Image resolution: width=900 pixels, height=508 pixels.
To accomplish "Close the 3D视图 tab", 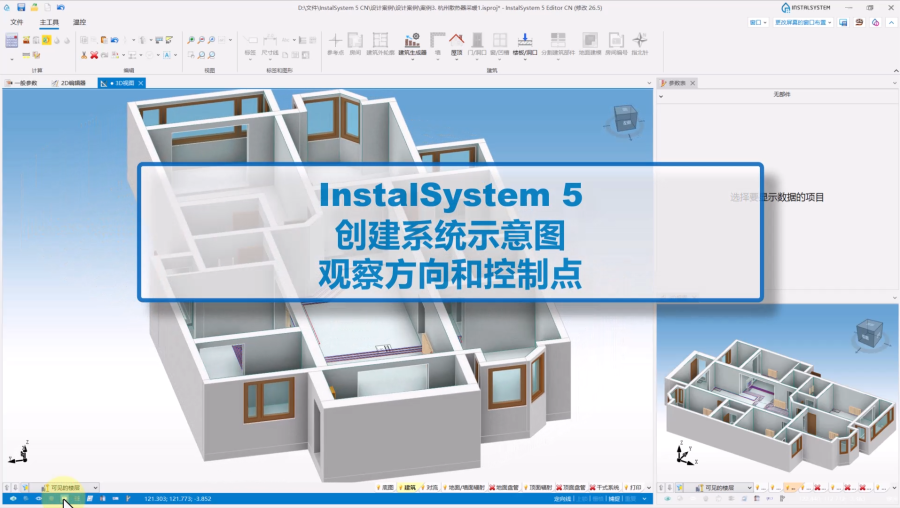I will coord(141,83).
